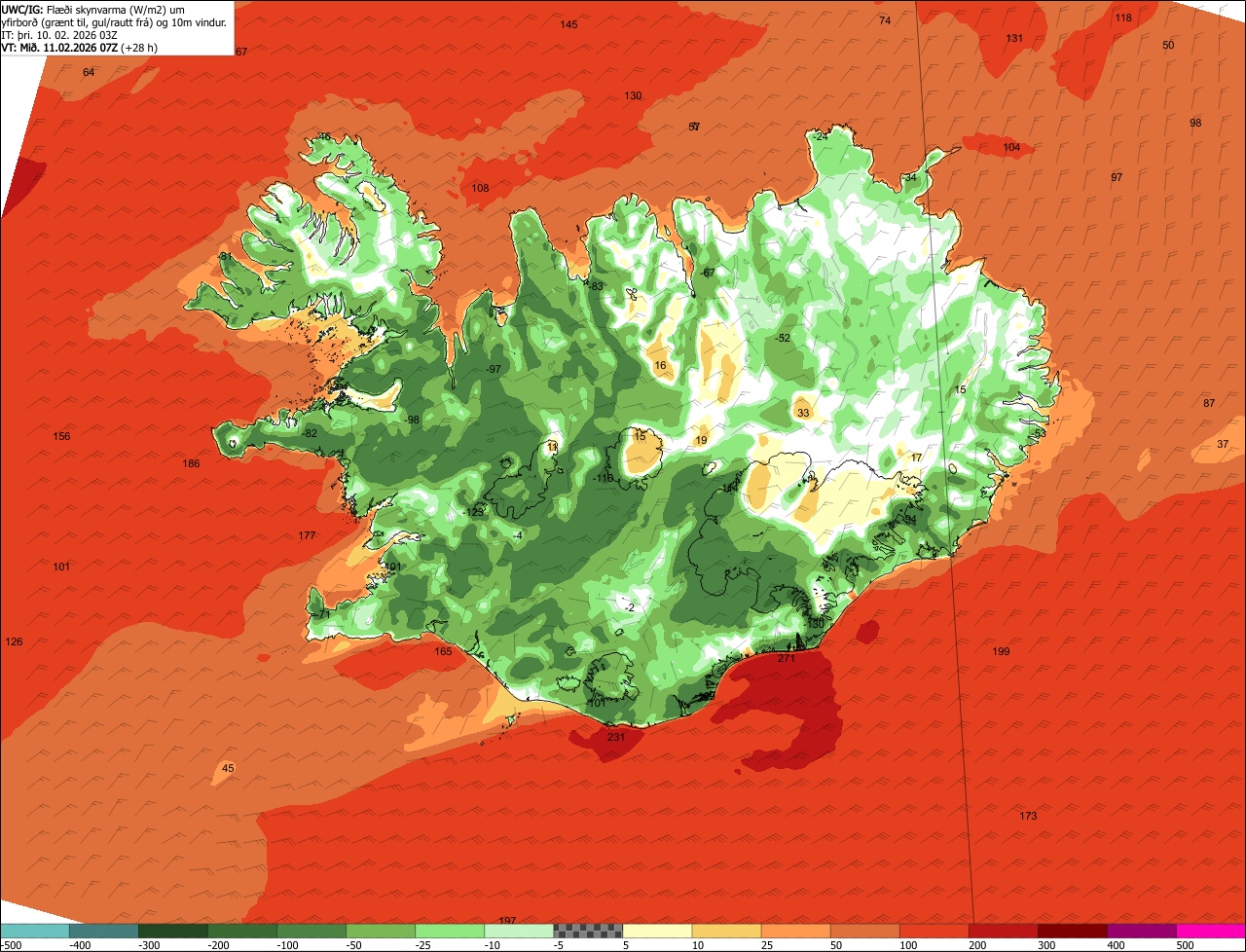Click the teal -400 to -300 legend swatch
1246x952 pixels.
click(x=103, y=932)
